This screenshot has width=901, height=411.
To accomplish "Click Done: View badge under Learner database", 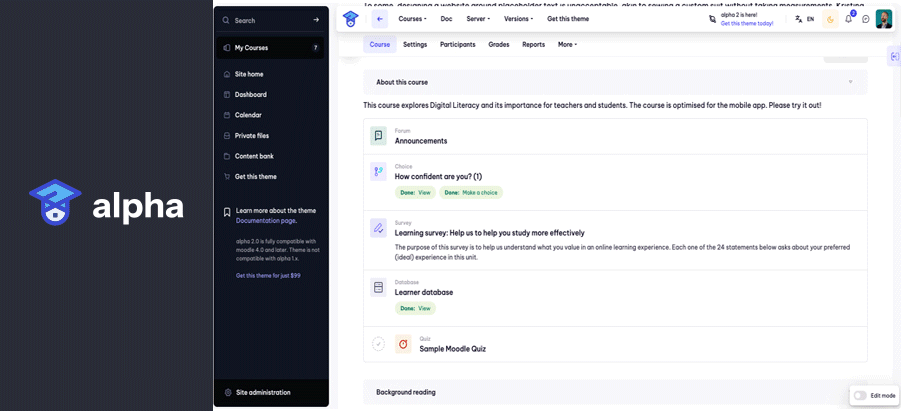I will click(x=415, y=308).
